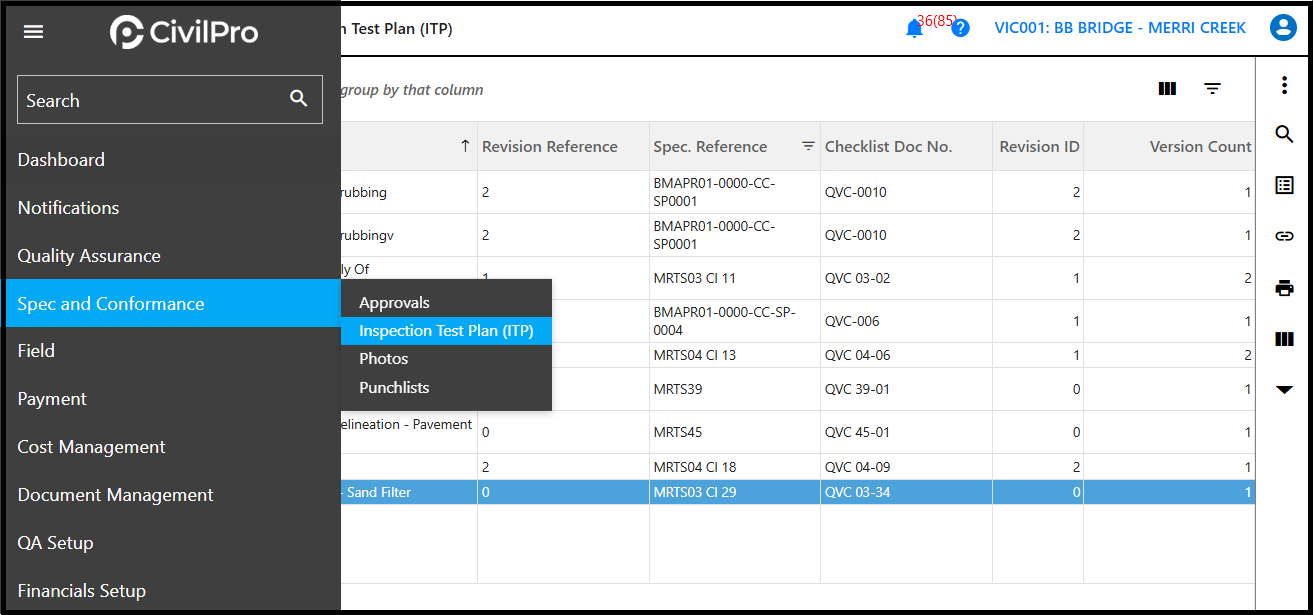Click the checklist details icon in the sidebar
This screenshot has width=1313, height=615.
coord(1284,185)
